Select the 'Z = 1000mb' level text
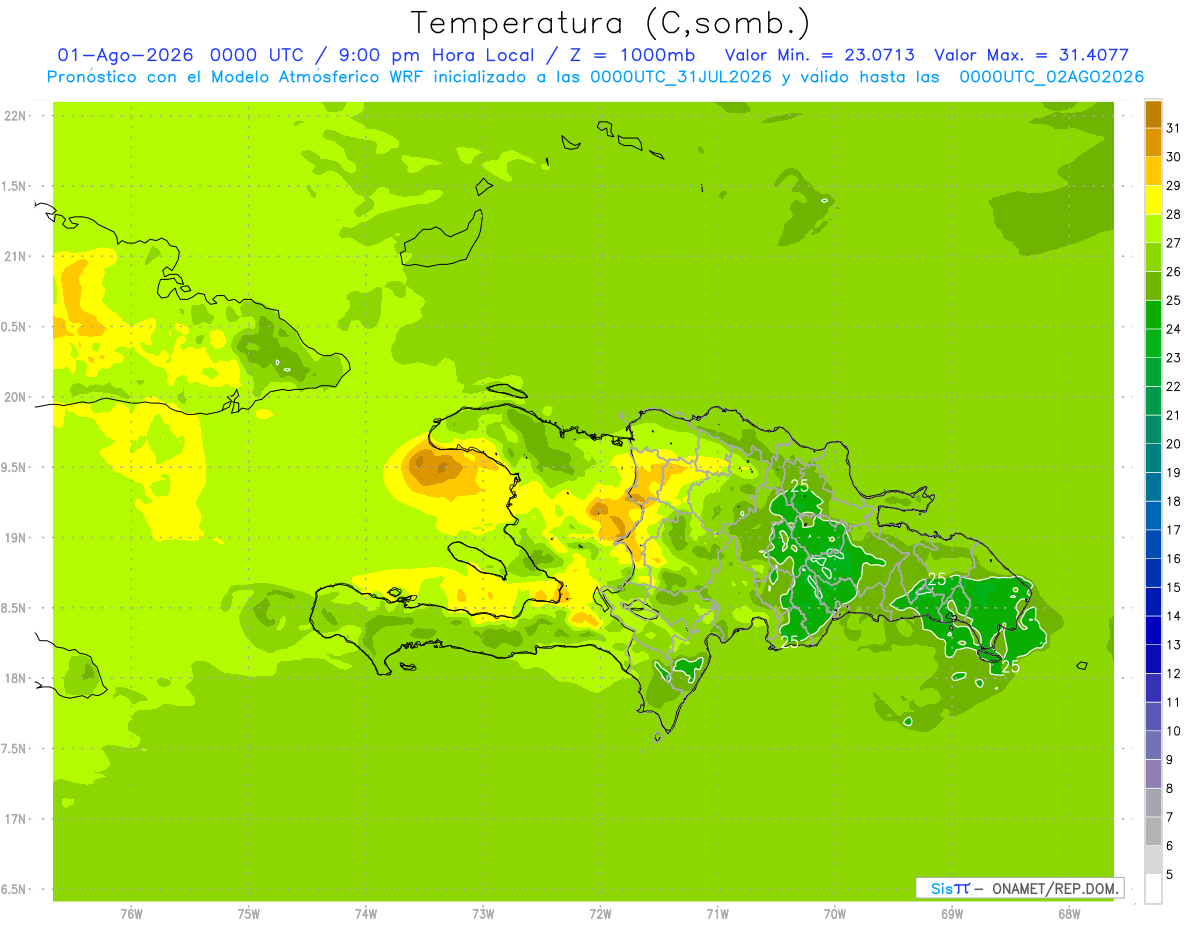 click(x=632, y=55)
